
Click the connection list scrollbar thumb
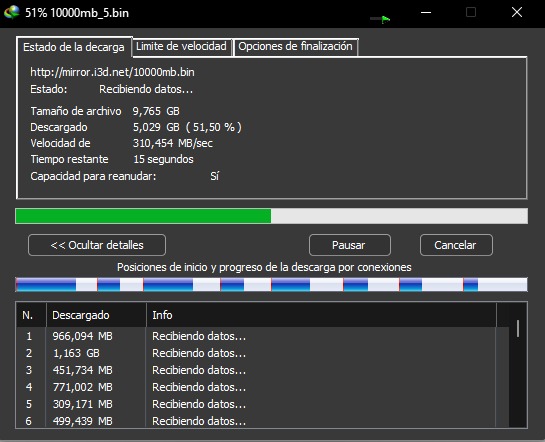518,328
